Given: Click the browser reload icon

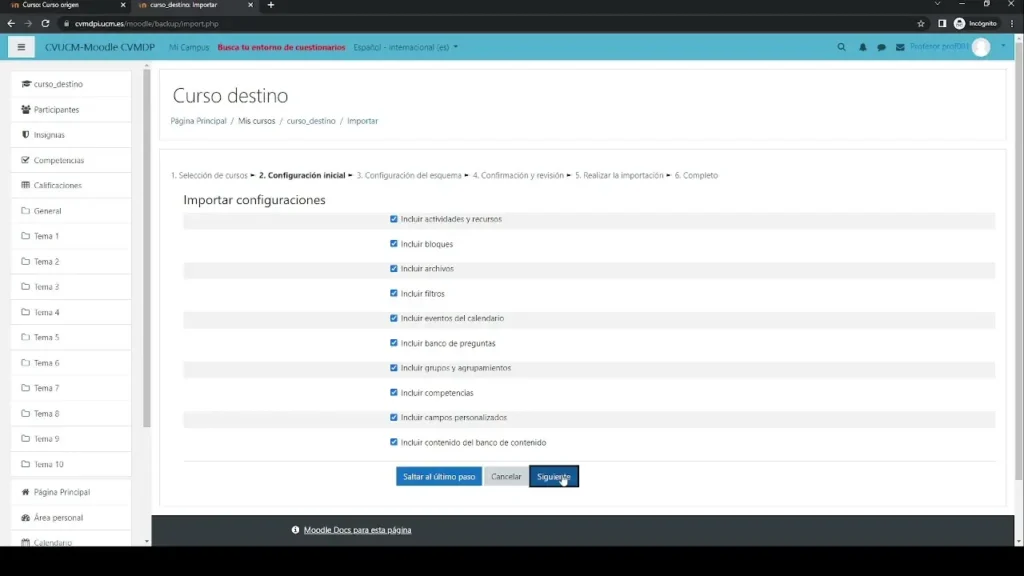Looking at the screenshot, I should click(46, 23).
